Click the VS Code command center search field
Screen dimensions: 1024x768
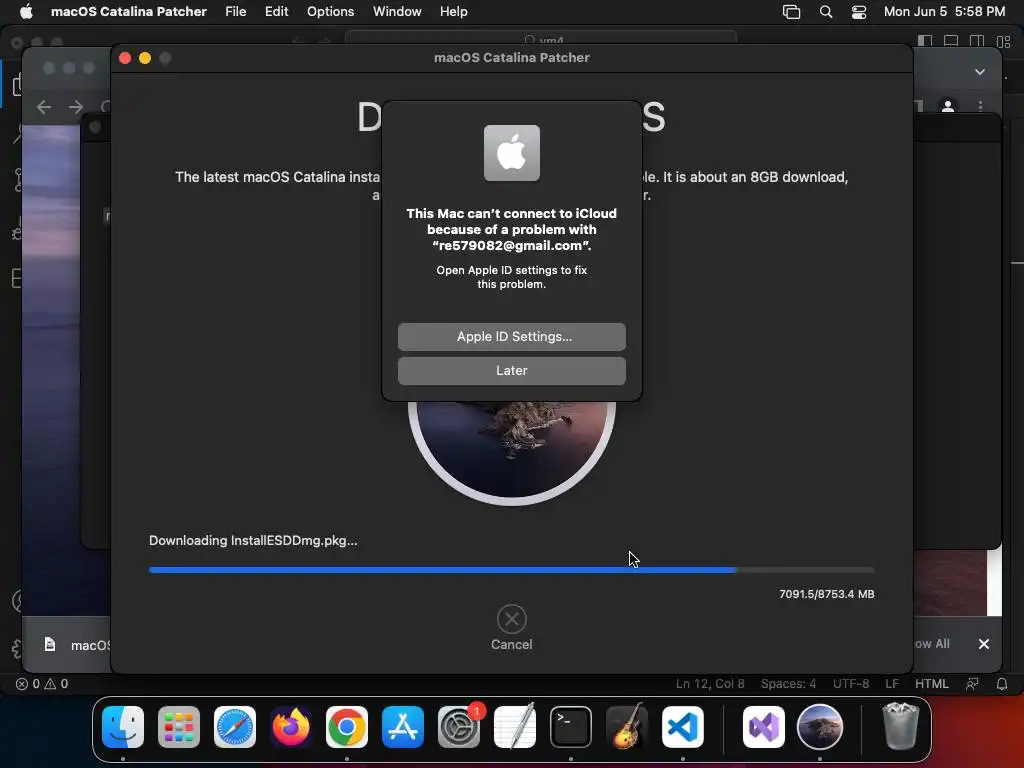pyautogui.click(x=541, y=39)
